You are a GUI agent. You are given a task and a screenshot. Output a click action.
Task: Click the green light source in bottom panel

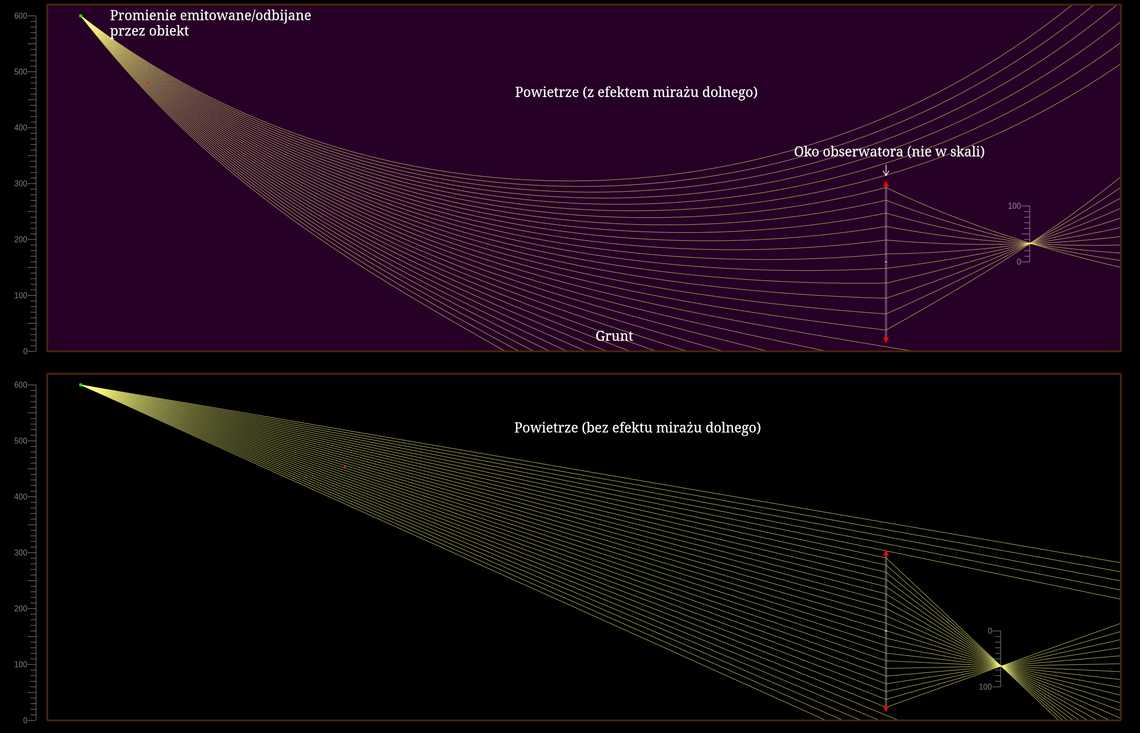(x=81, y=385)
